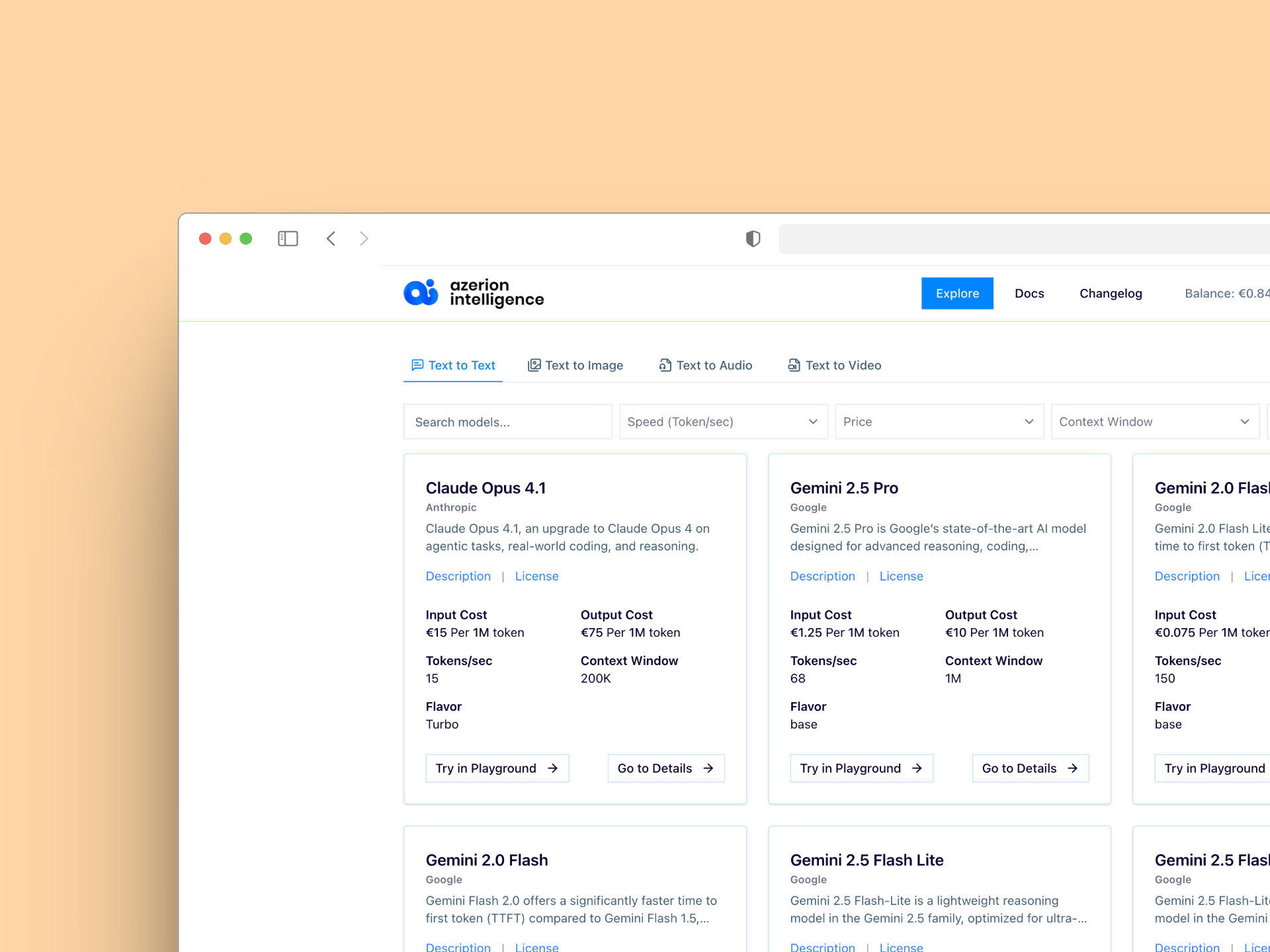Click the 200K context window value
This screenshot has height=952, width=1270.
click(x=596, y=679)
